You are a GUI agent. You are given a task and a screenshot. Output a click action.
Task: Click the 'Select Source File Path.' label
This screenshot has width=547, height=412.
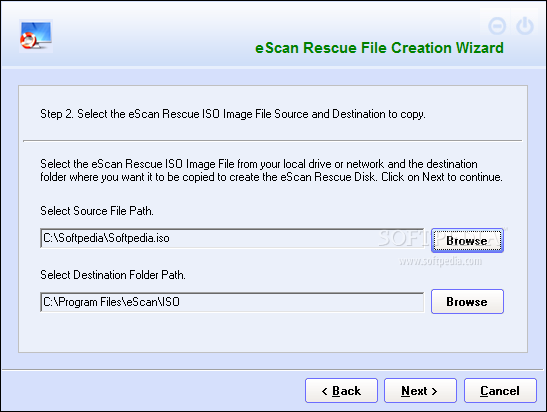pos(97,211)
